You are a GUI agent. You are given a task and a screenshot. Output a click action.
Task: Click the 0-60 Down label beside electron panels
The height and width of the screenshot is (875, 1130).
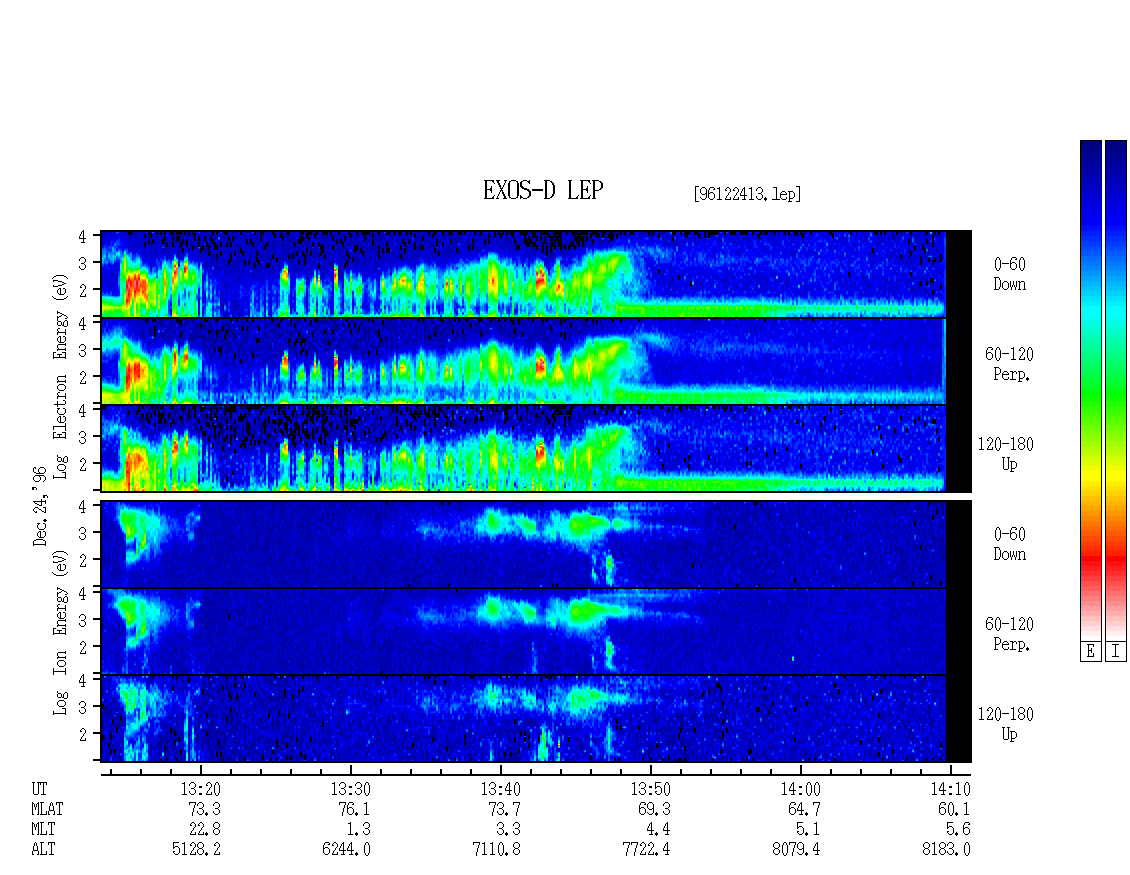(x=1010, y=274)
